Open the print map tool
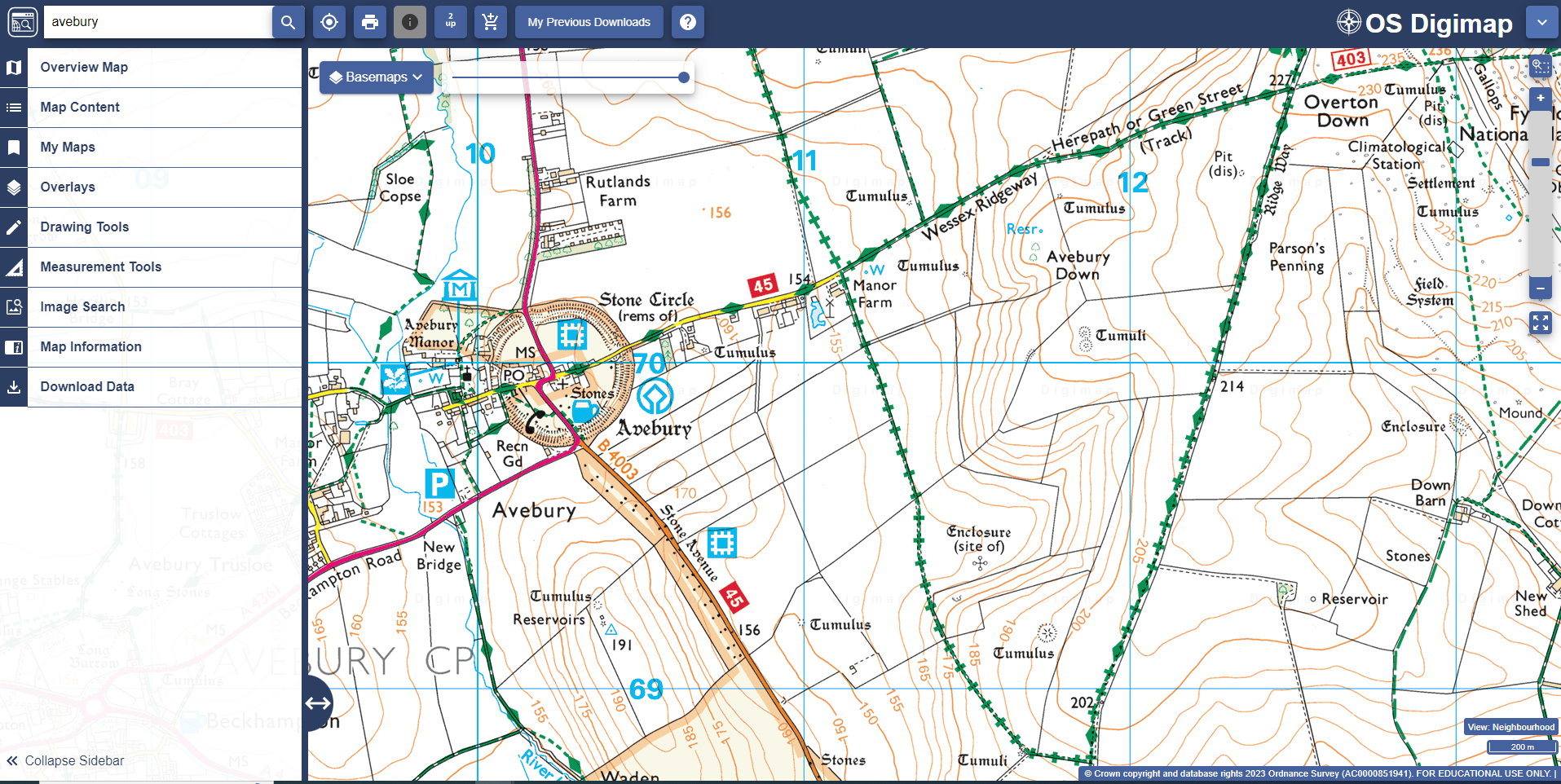 coord(370,22)
